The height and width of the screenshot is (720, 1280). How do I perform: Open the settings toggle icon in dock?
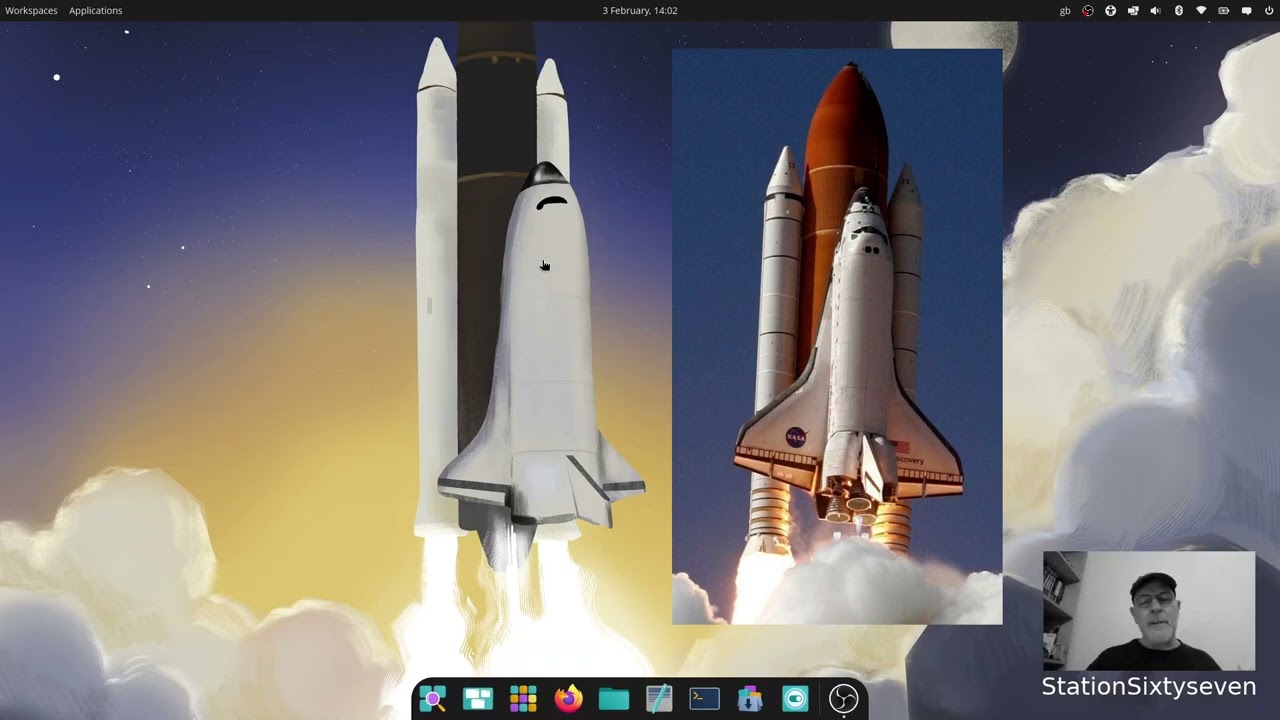(795, 698)
